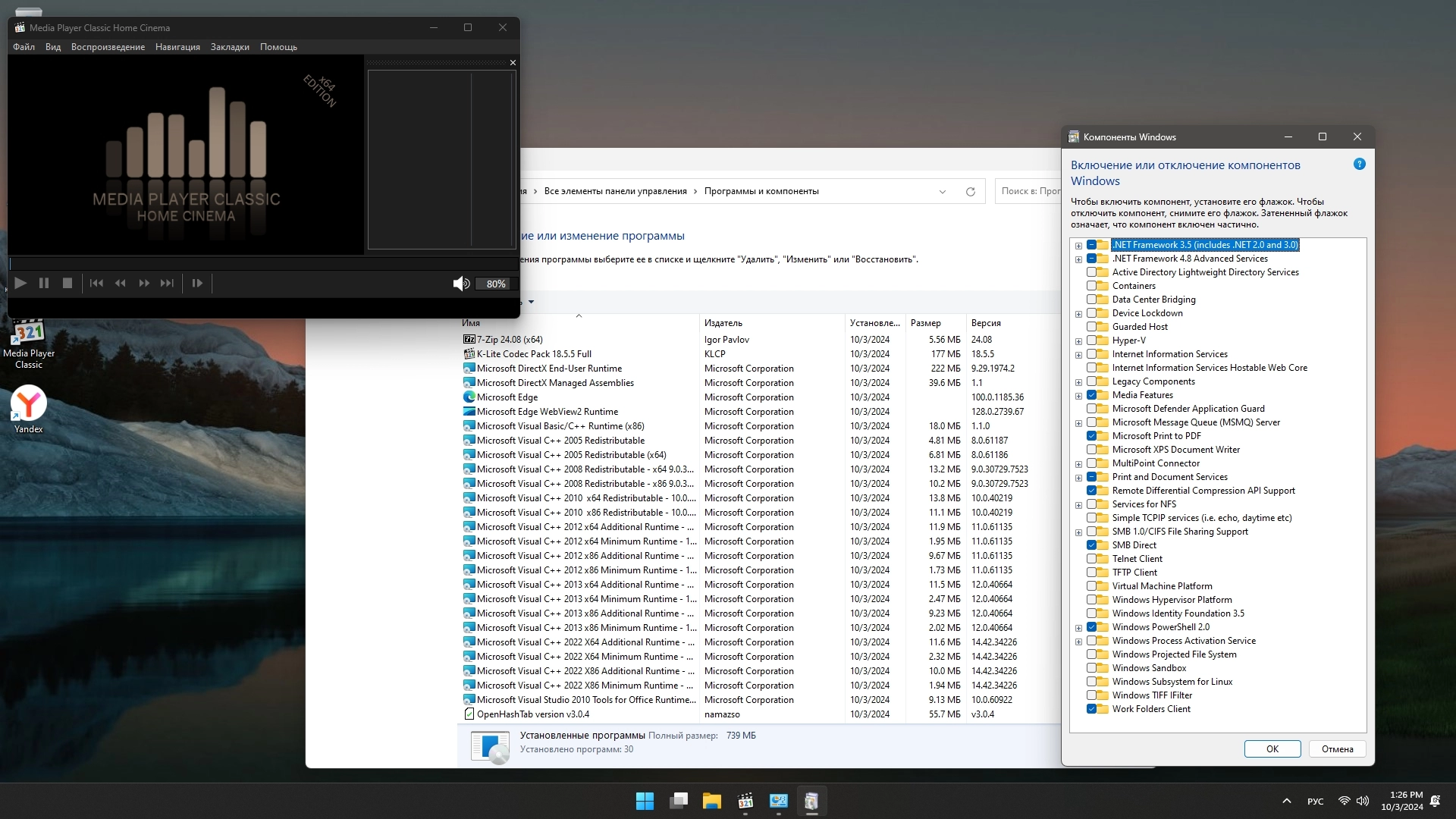Click the skip to previous track icon
This screenshot has width=1456, height=819.
point(96,283)
